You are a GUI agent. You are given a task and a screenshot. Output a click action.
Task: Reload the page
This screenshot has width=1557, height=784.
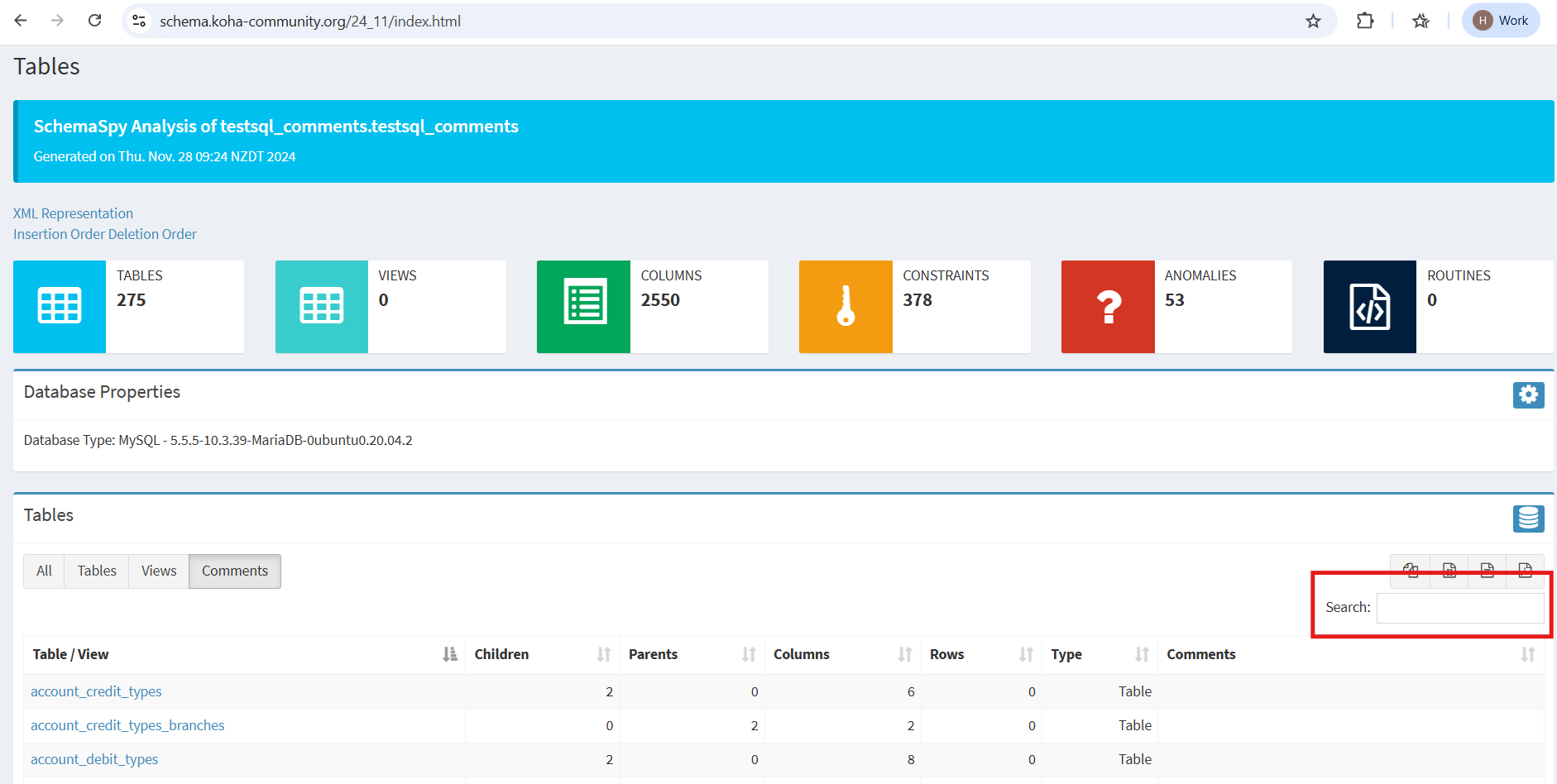coord(95,21)
